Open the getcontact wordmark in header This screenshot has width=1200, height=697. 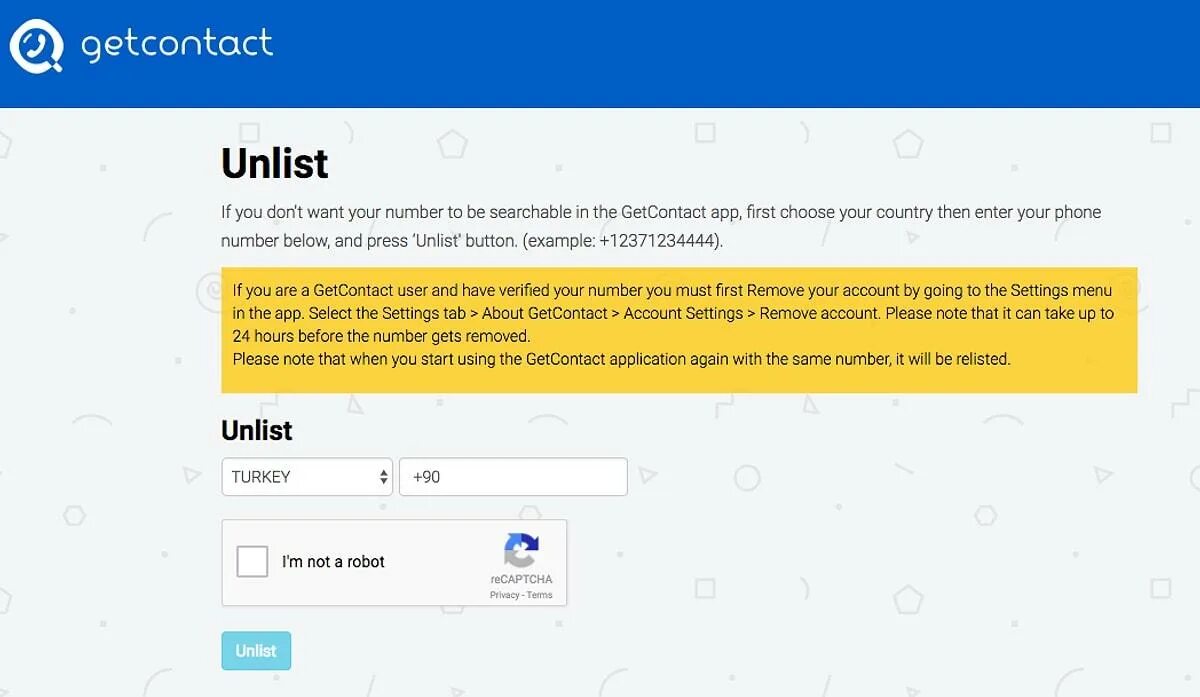coord(177,44)
